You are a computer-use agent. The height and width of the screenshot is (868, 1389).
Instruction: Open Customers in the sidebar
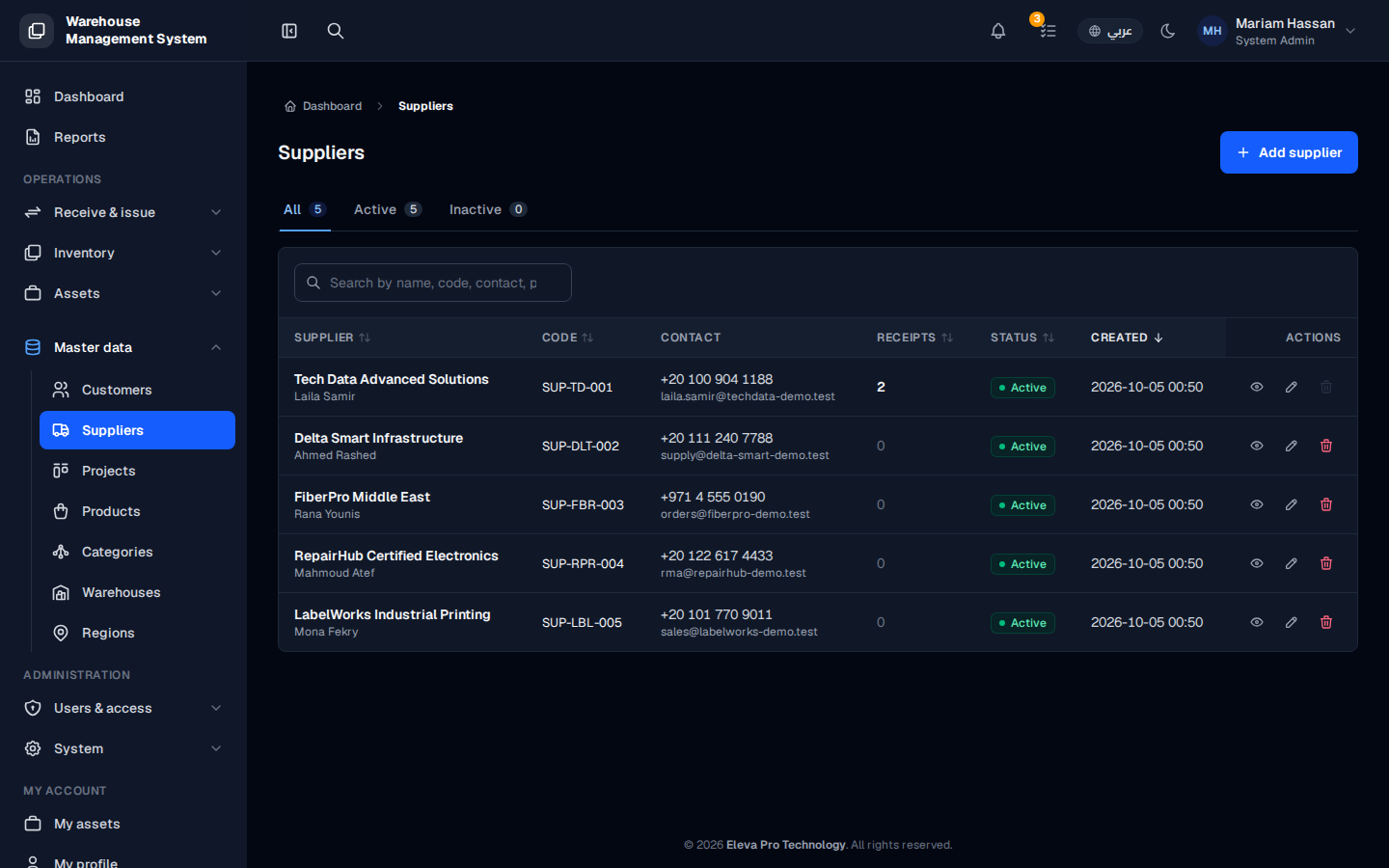click(x=137, y=390)
